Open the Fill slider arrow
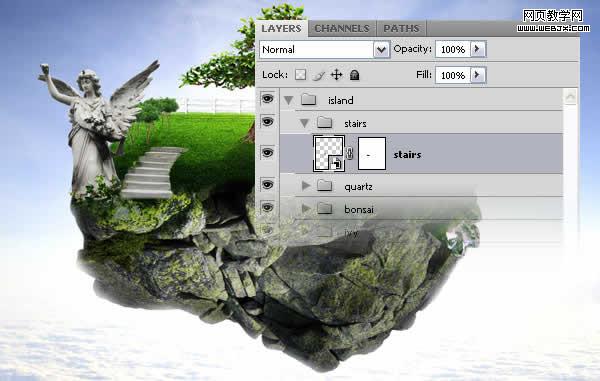 [478, 75]
